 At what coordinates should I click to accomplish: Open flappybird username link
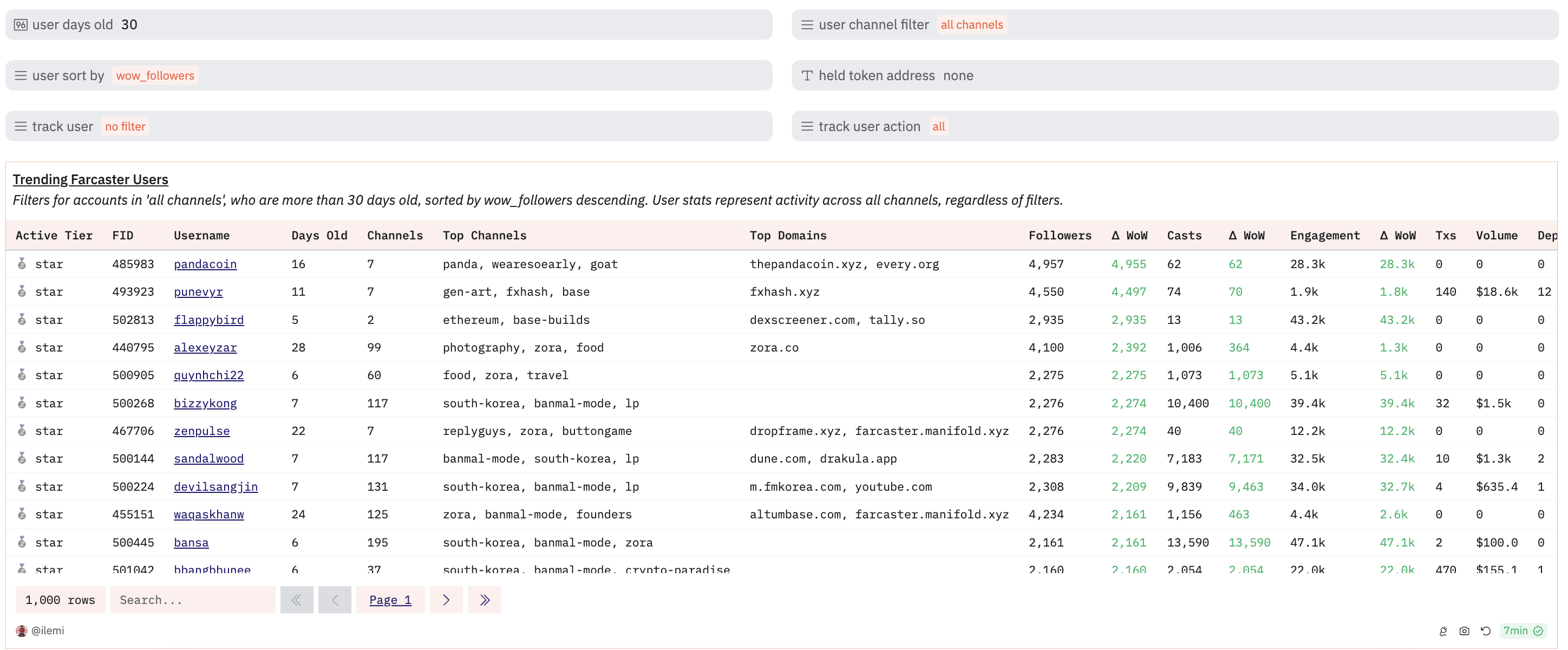(209, 319)
